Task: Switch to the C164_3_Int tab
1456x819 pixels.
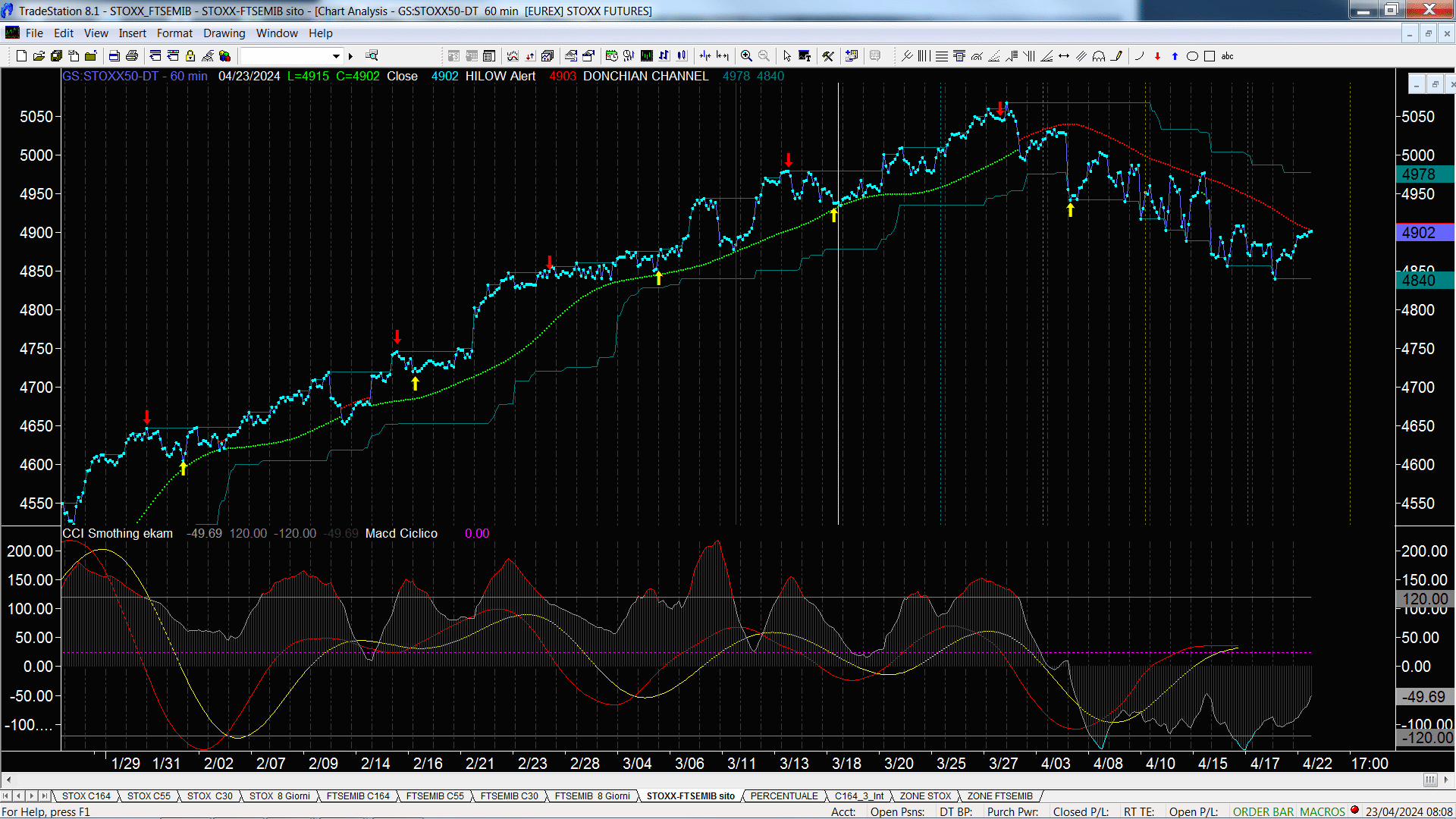Action: click(859, 796)
